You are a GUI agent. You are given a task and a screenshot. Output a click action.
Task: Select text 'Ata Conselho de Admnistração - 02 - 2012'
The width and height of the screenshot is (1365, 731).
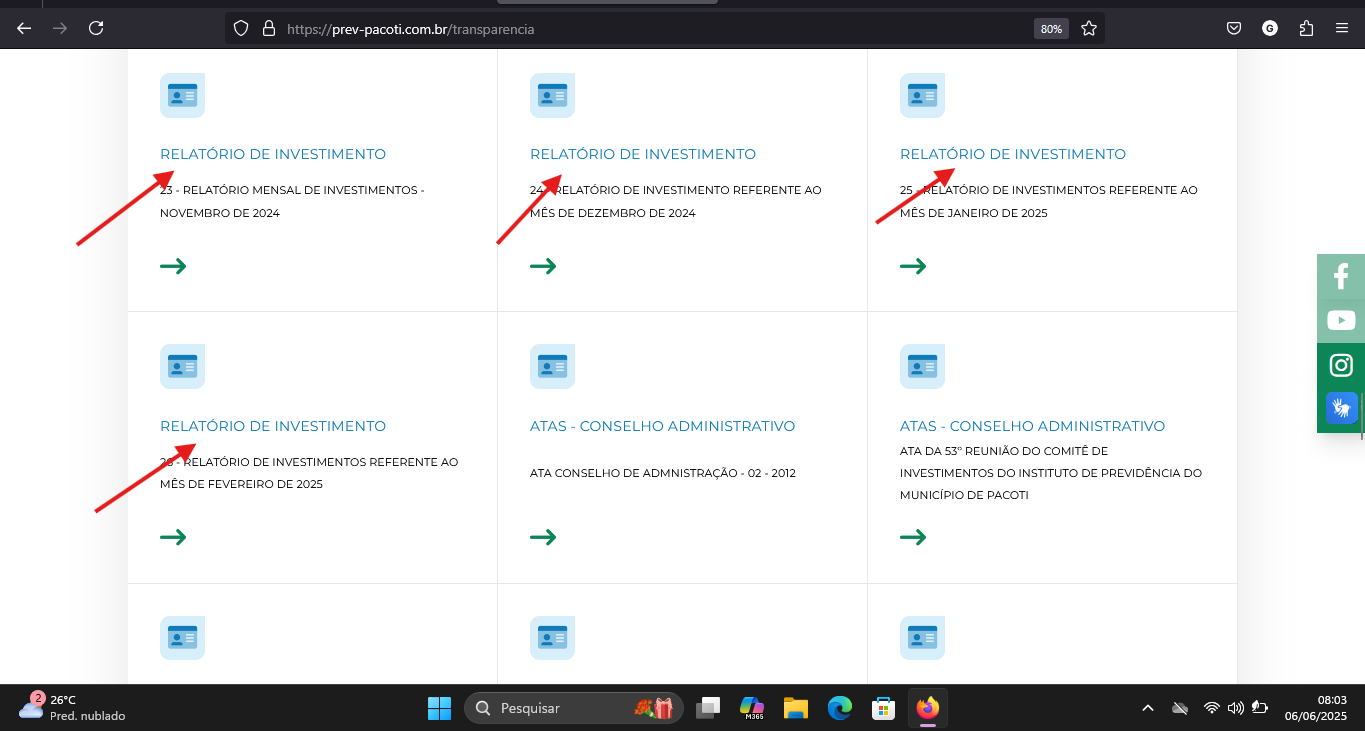(x=663, y=473)
